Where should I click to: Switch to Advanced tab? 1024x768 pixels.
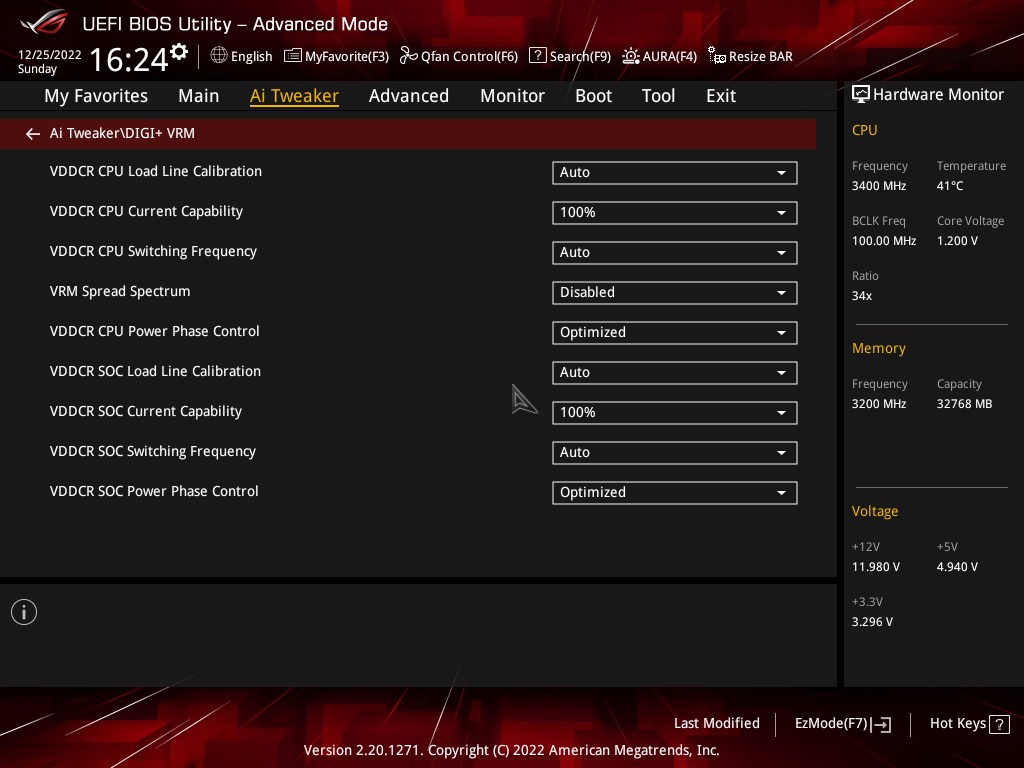coord(409,96)
